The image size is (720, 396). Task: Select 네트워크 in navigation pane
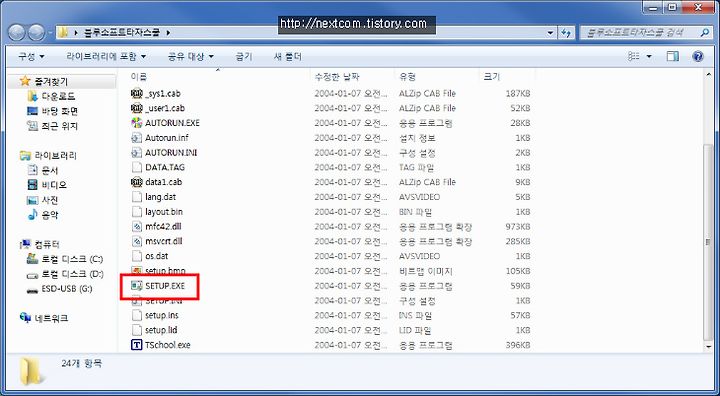51,318
